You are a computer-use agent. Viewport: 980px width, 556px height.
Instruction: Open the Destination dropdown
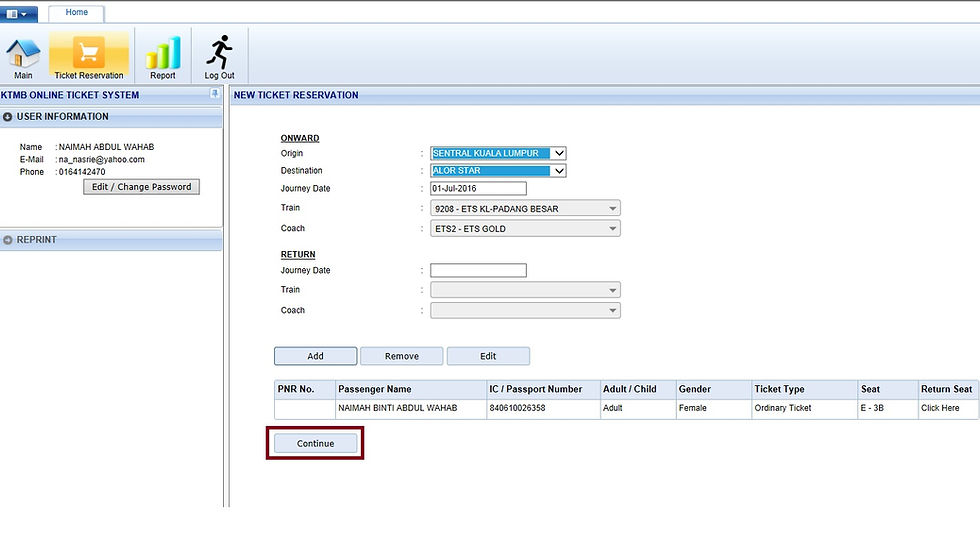pos(498,171)
